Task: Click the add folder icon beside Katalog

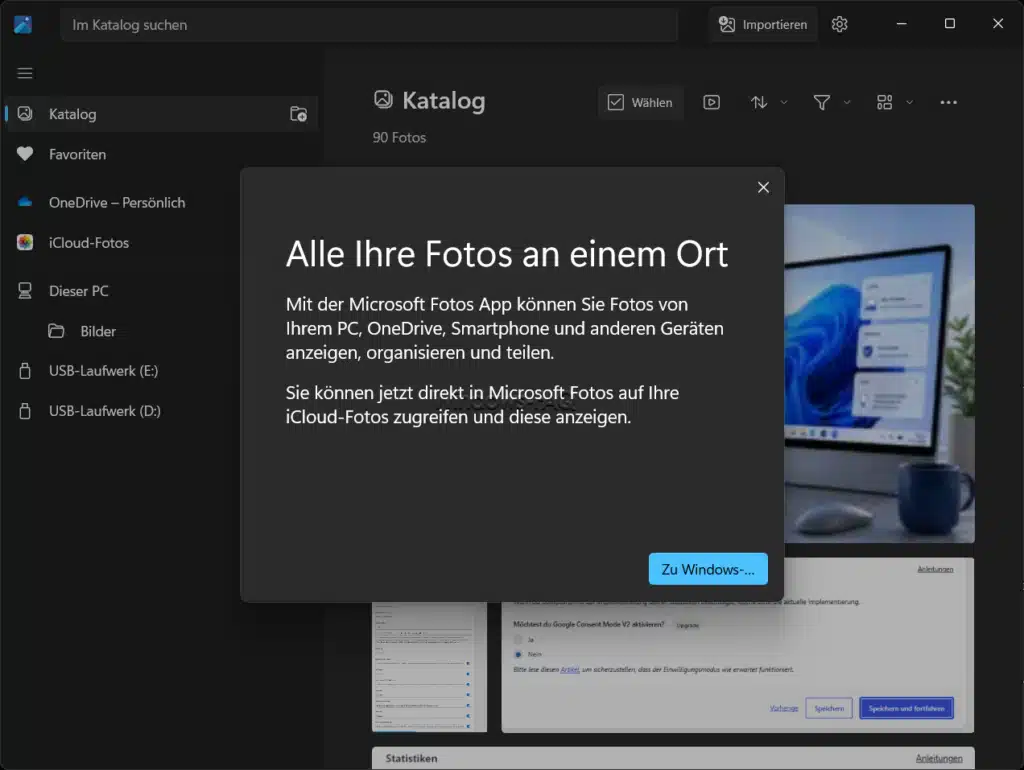Action: click(298, 114)
